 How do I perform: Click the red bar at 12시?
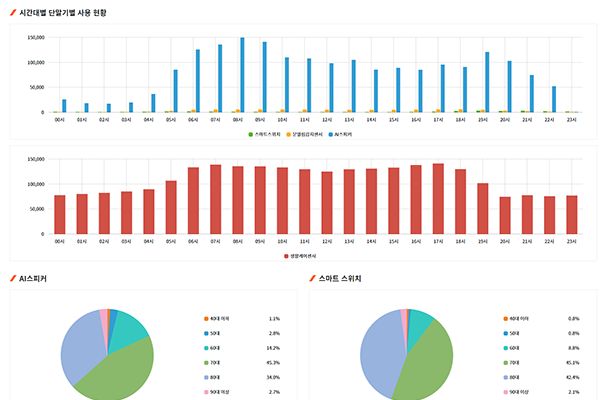pos(327,203)
